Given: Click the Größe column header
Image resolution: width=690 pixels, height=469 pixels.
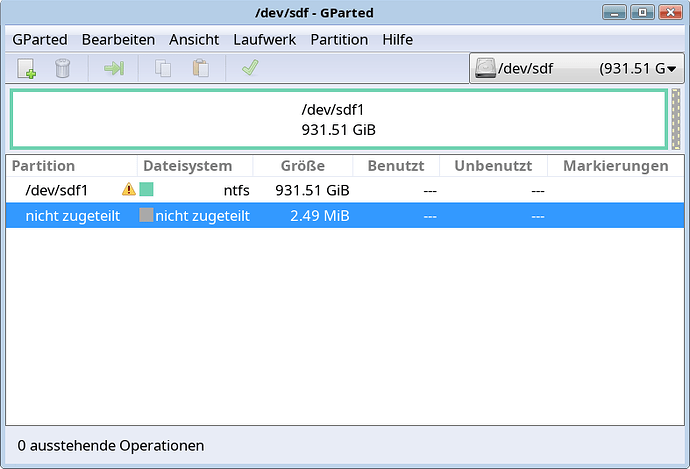Looking at the screenshot, I should (x=303, y=166).
